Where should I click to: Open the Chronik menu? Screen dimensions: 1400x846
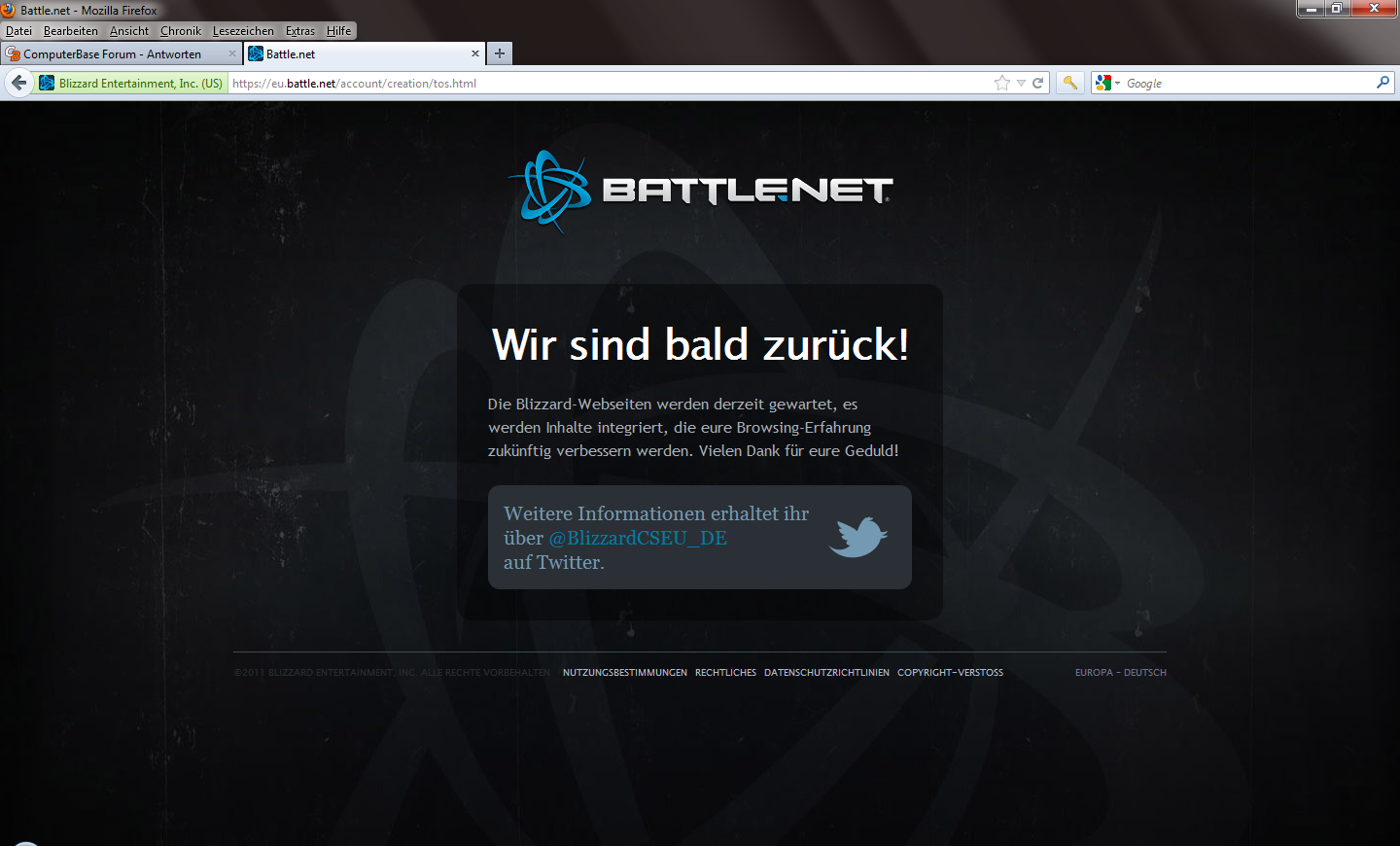coord(180,31)
